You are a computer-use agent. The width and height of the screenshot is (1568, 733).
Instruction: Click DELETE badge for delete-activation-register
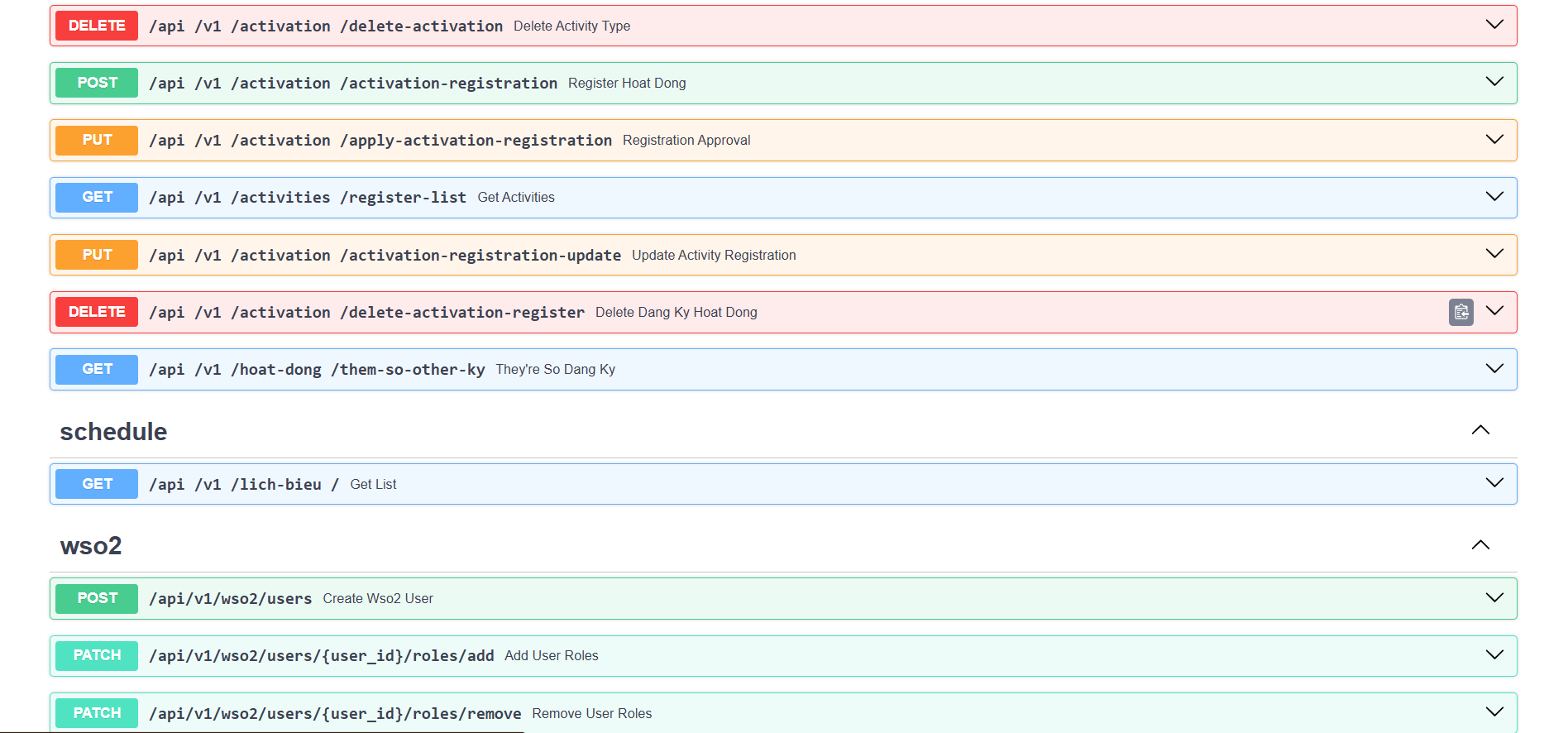[97, 312]
